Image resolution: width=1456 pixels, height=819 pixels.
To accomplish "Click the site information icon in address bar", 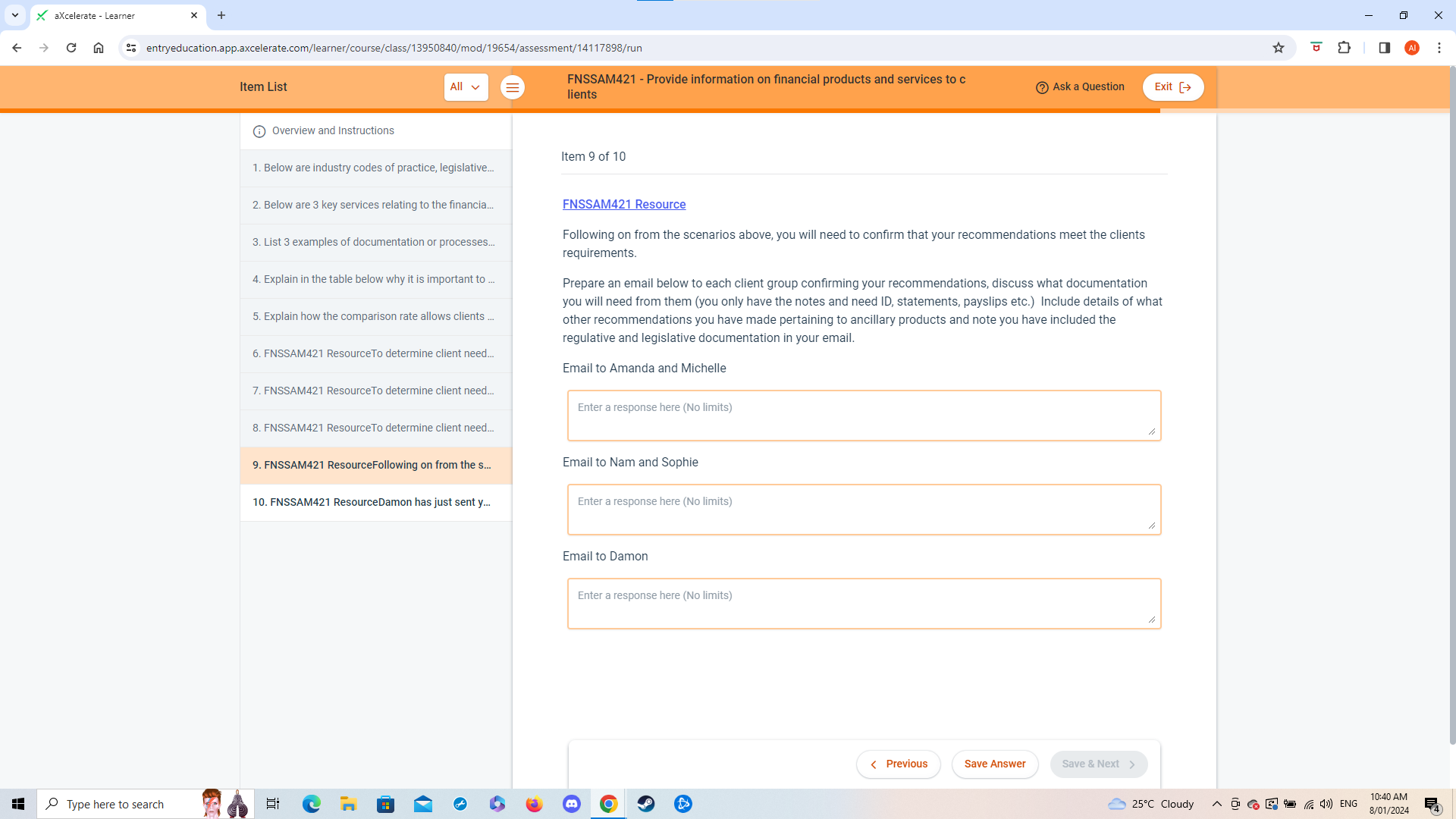I will (x=131, y=48).
